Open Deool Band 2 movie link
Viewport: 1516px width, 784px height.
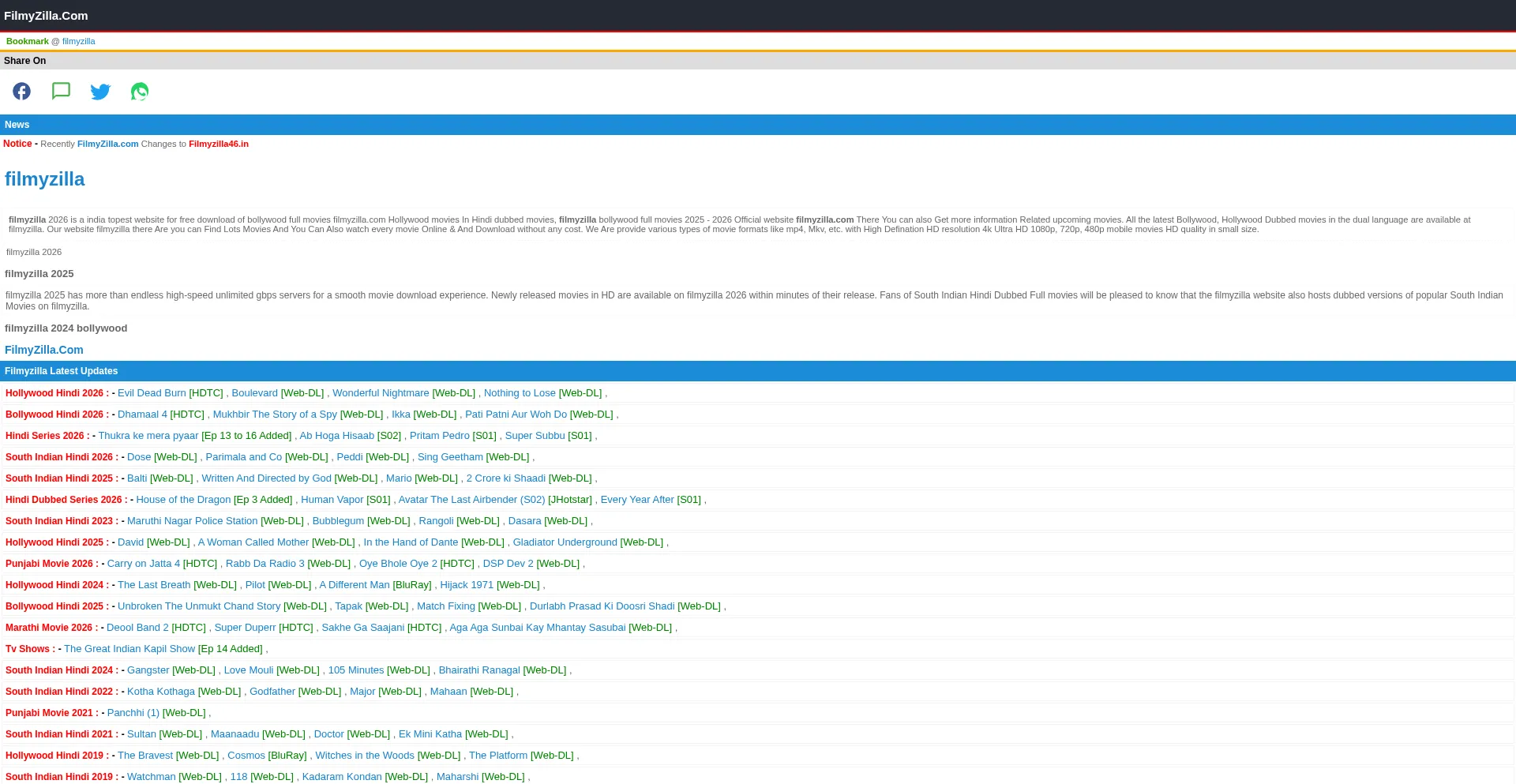(x=137, y=628)
